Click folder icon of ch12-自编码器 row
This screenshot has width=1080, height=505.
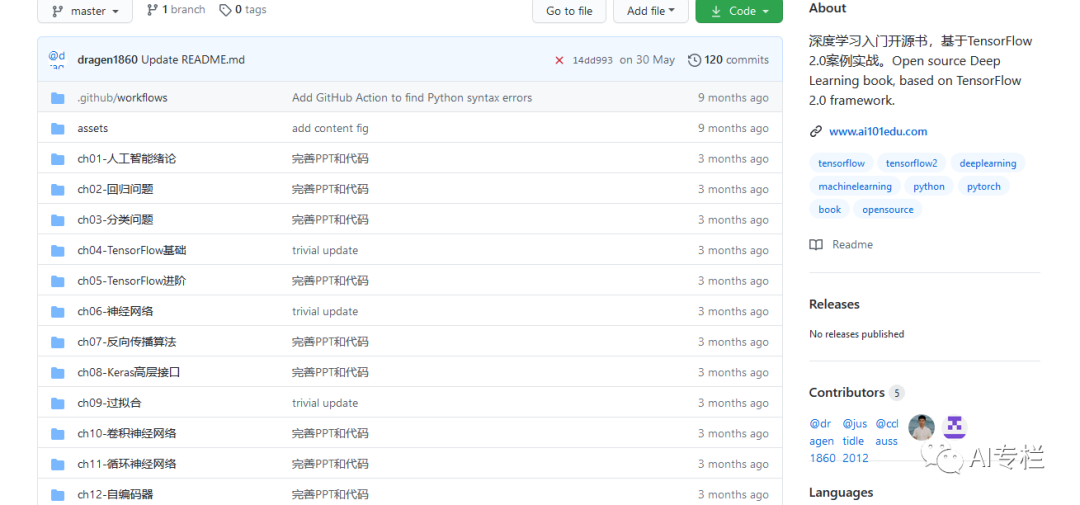pyautogui.click(x=58, y=495)
